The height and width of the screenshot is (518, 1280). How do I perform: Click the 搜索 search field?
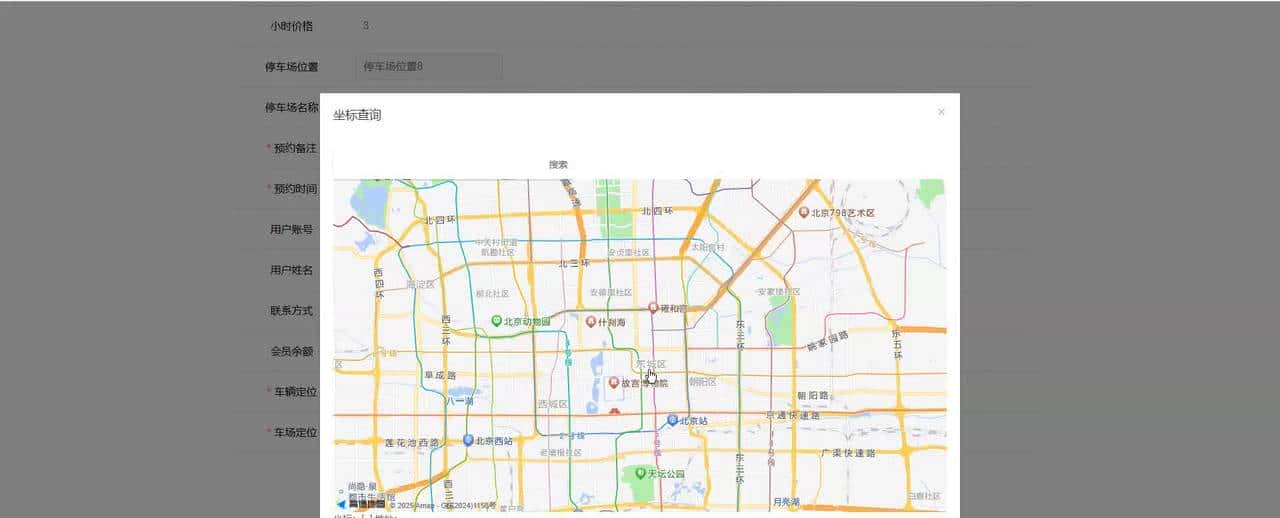(558, 164)
